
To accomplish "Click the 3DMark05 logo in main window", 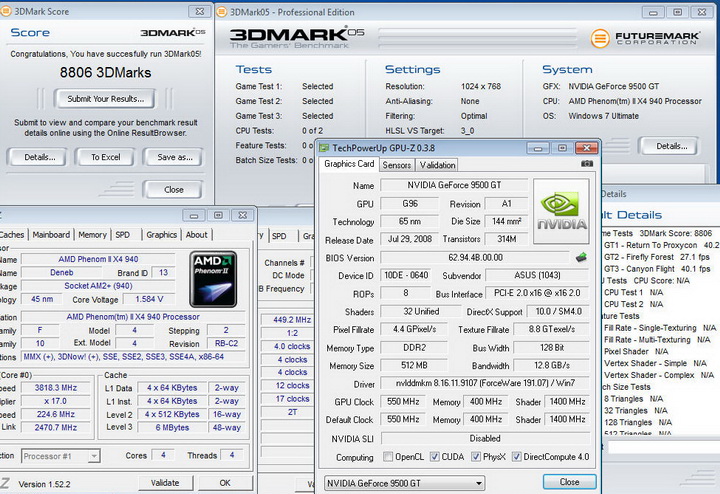I will (x=297, y=37).
